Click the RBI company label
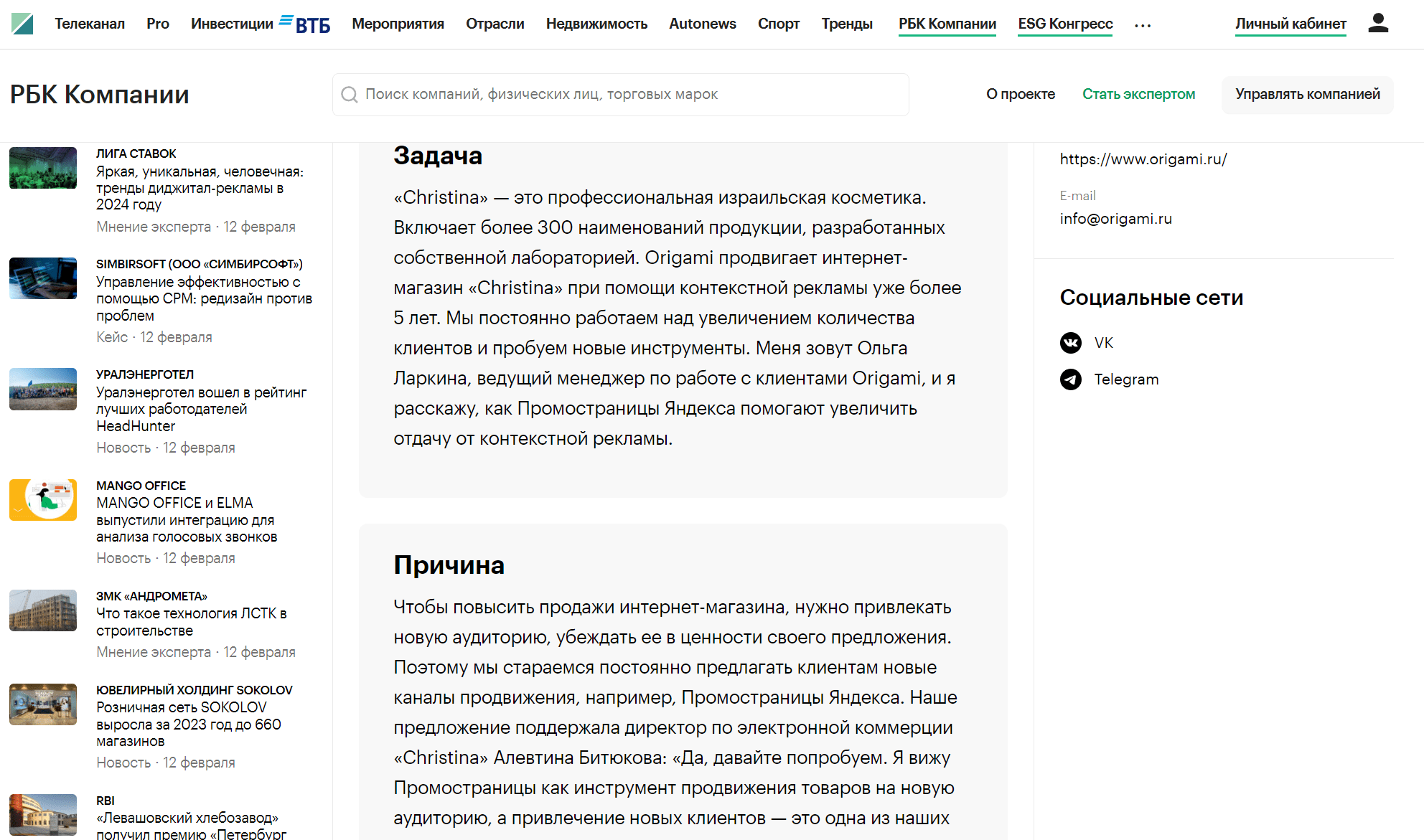Image resolution: width=1424 pixels, height=840 pixels. coord(106,801)
